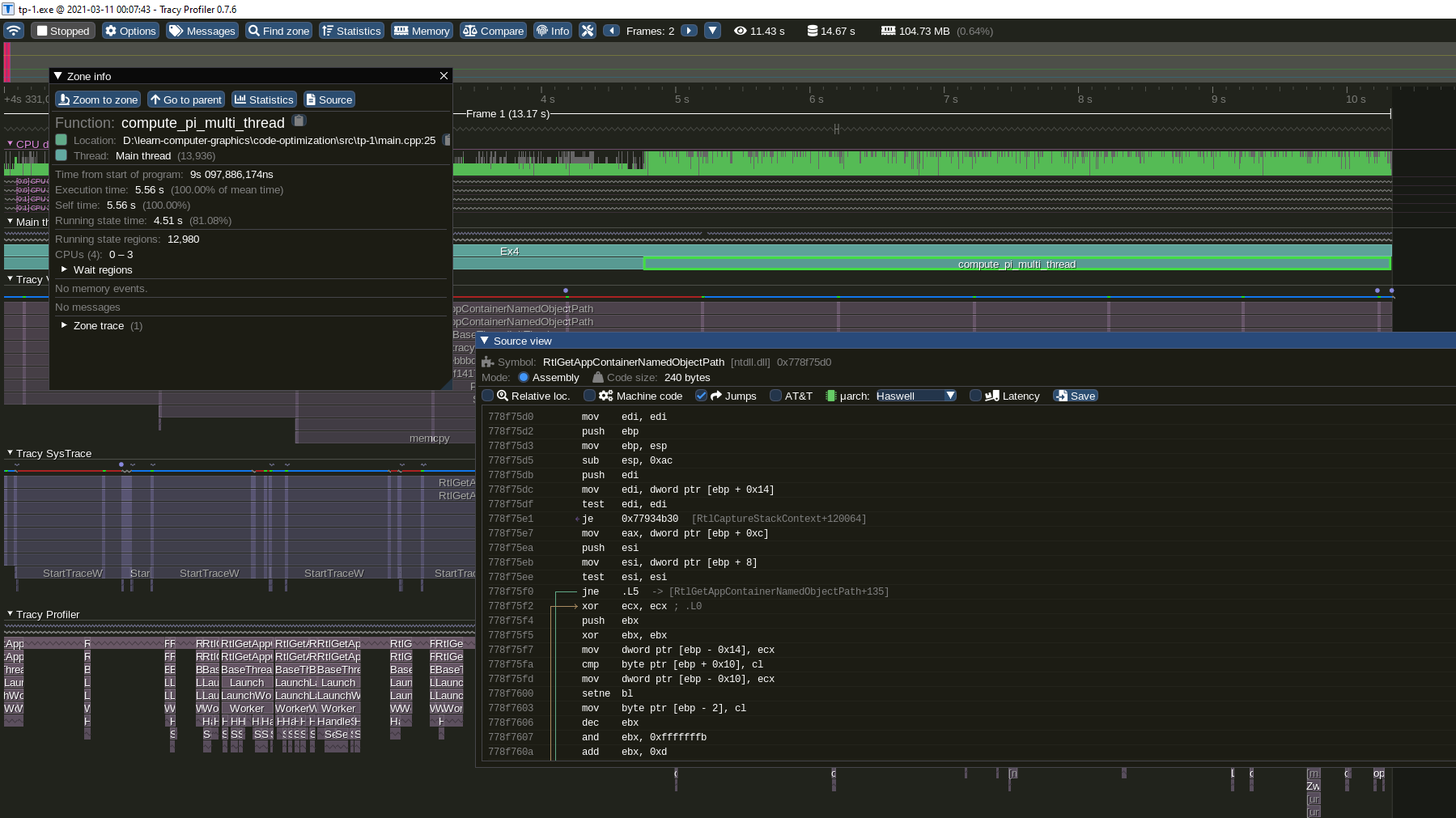
Task: Collapse the Tracy SysTrace thread
Action: 10,453
